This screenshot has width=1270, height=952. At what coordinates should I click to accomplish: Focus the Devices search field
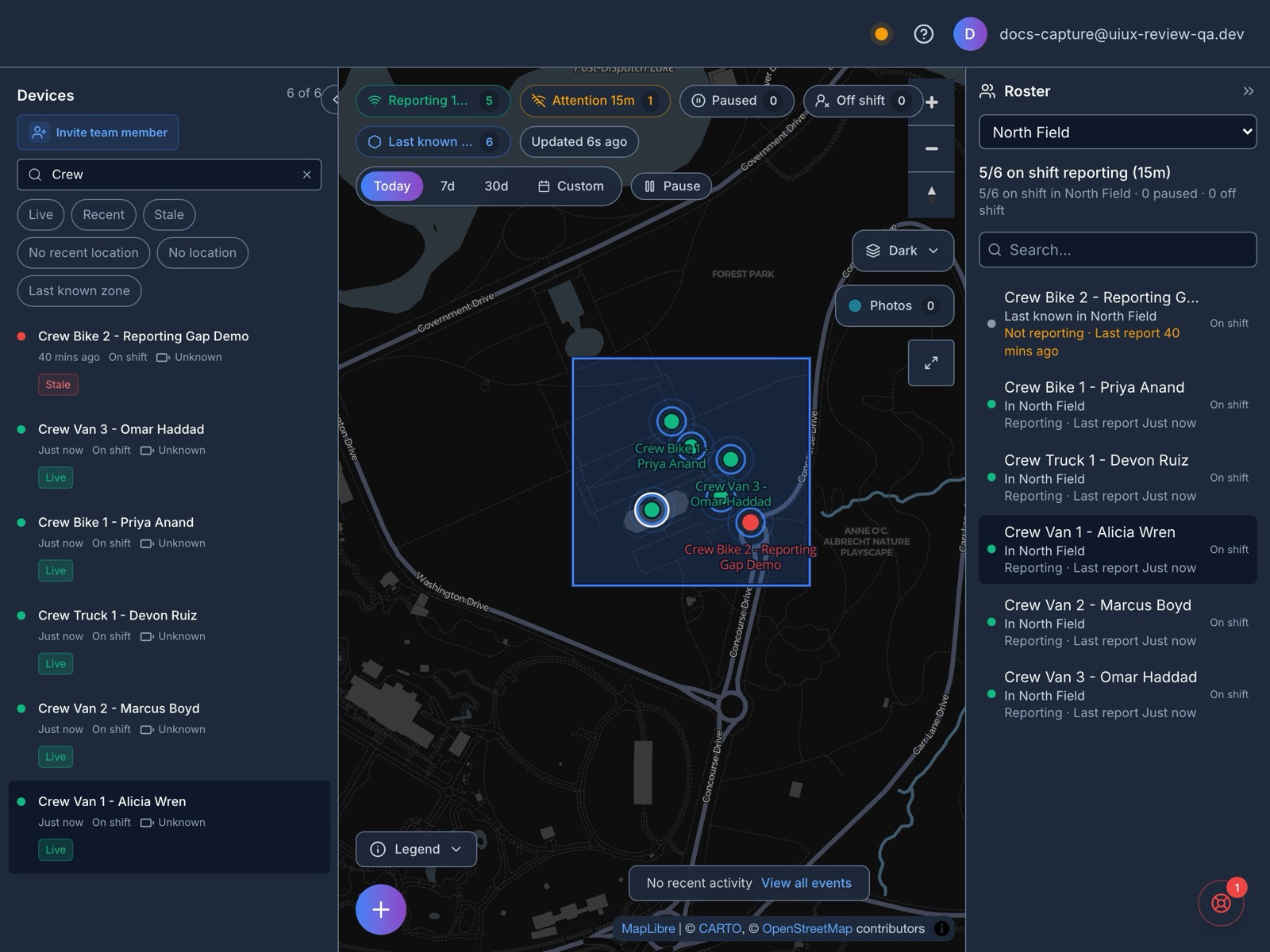(x=169, y=175)
